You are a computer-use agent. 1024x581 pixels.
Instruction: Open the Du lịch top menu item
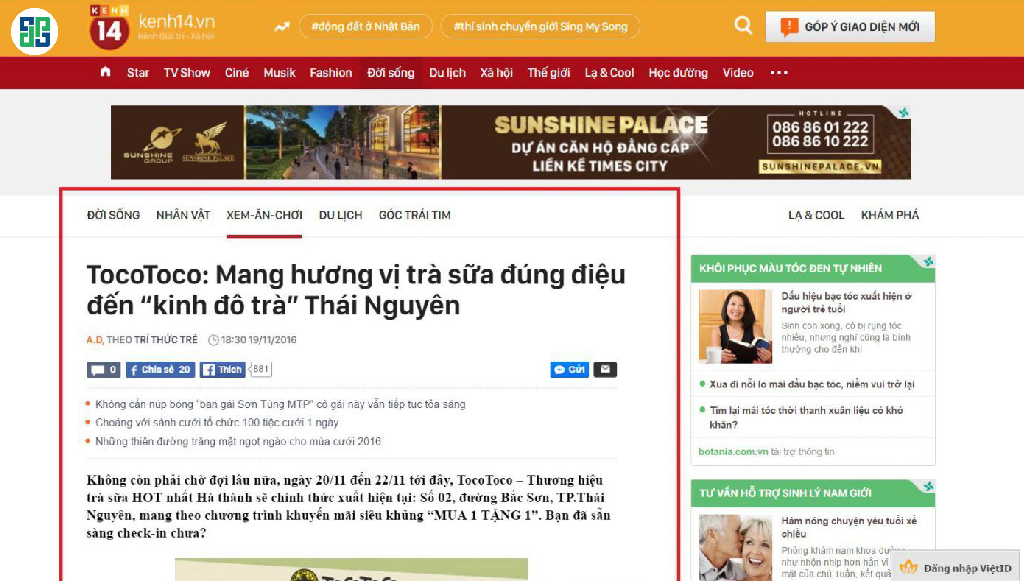tap(447, 72)
